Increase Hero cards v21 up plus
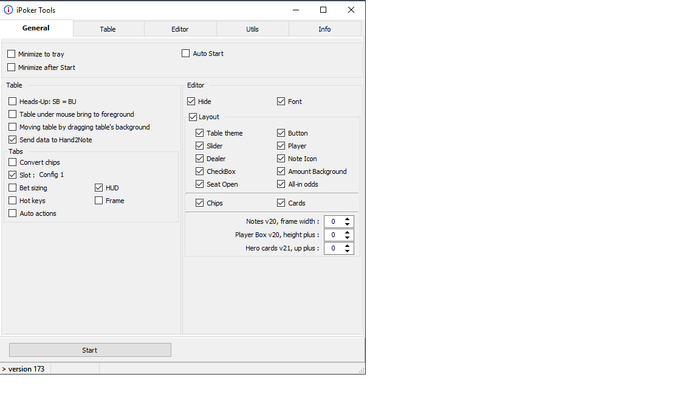Screen dimensions: 700x394 click(x=347, y=246)
